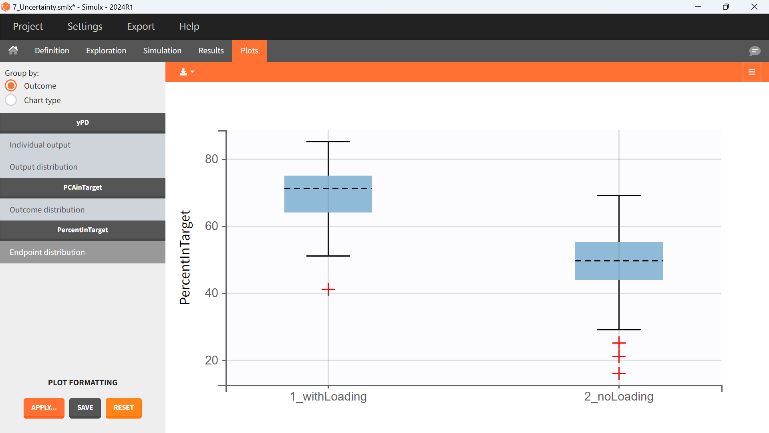Click the export plot download icon
Viewport: 769px width, 433px height.
[185, 72]
